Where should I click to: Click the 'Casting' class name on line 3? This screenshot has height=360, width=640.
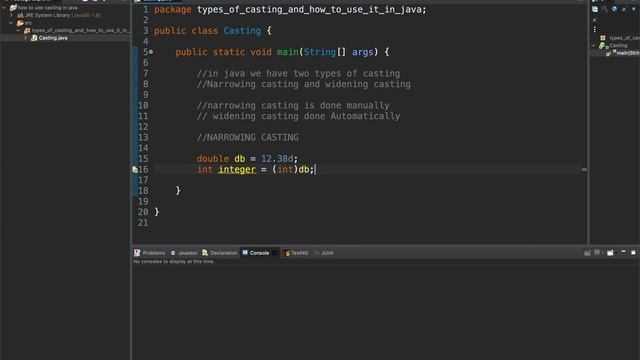pyautogui.click(x=242, y=31)
